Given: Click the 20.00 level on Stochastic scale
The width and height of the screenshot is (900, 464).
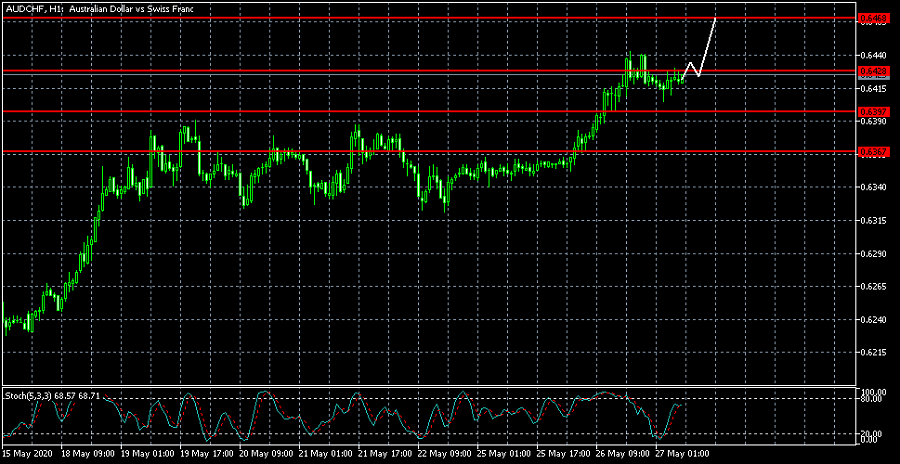Looking at the screenshot, I should 872,433.
